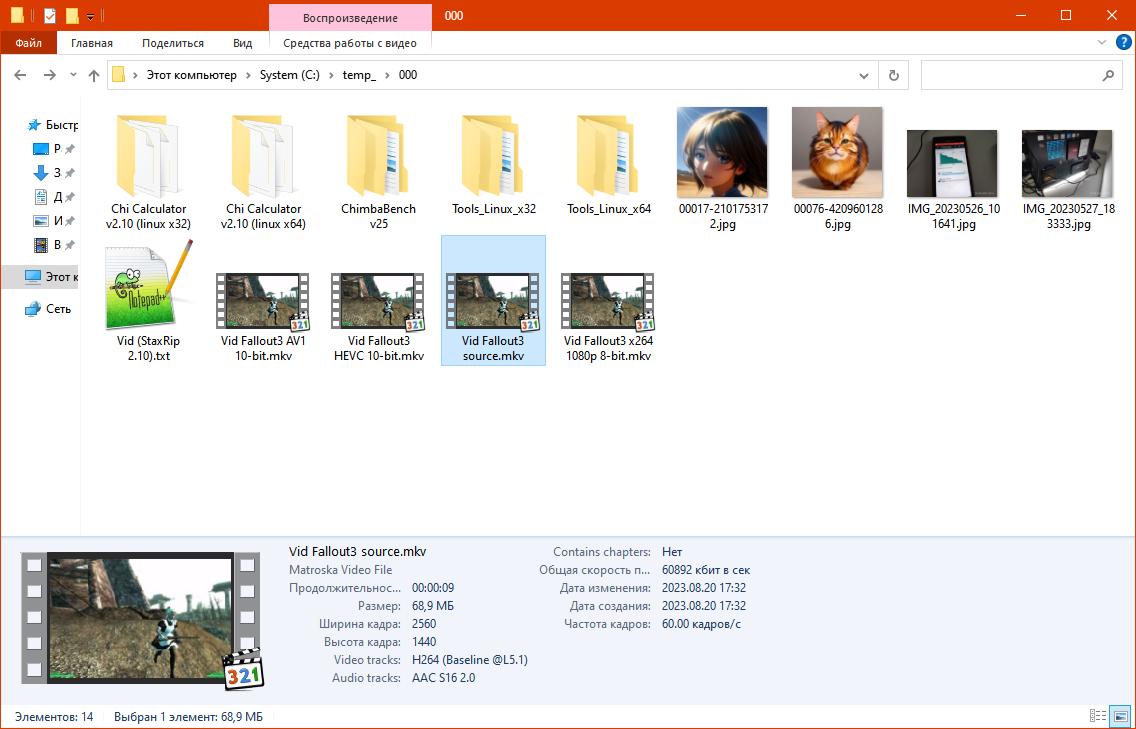Click the H264 (Baseline @L5.1) video tracks value
Viewport: 1136px width, 729px height.
[469, 659]
